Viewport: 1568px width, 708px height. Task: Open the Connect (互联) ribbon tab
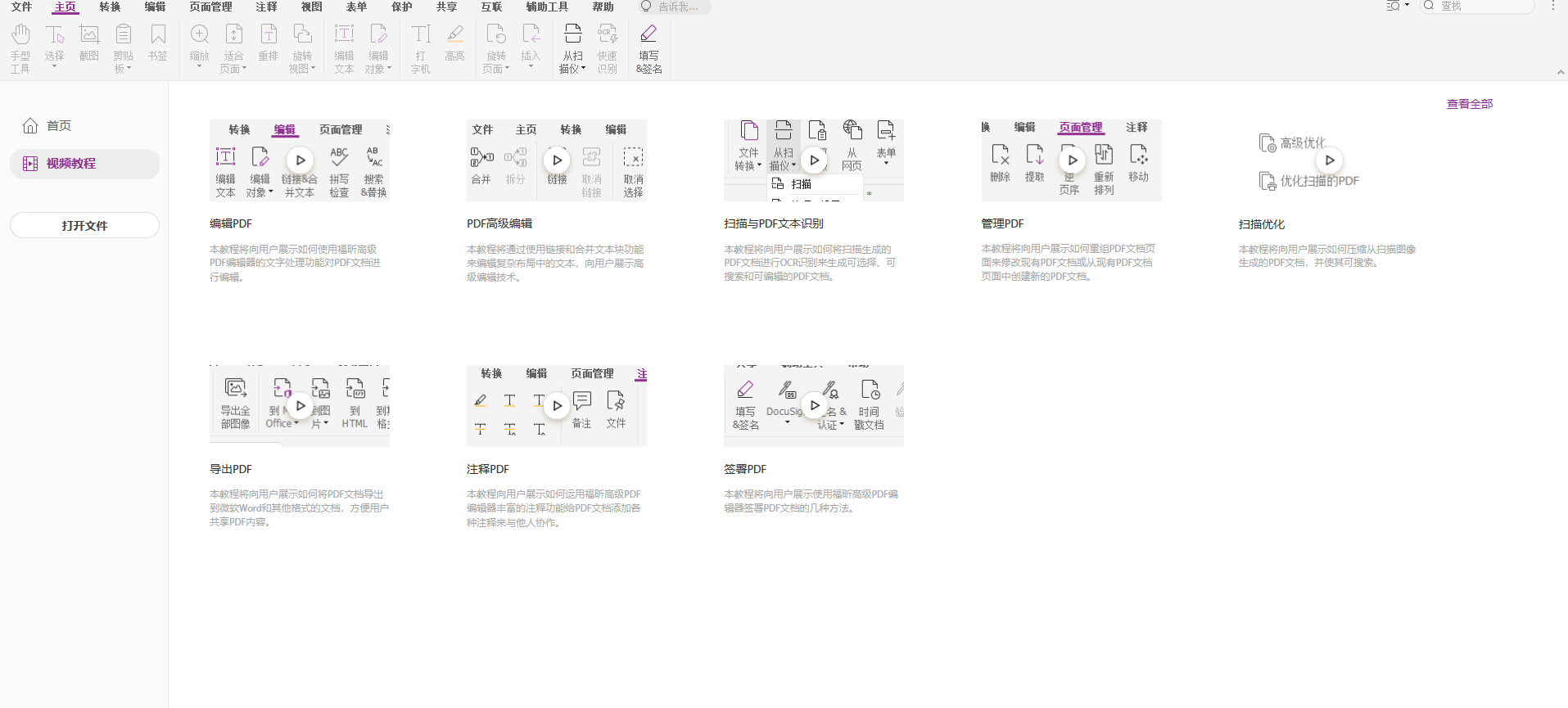(x=491, y=7)
